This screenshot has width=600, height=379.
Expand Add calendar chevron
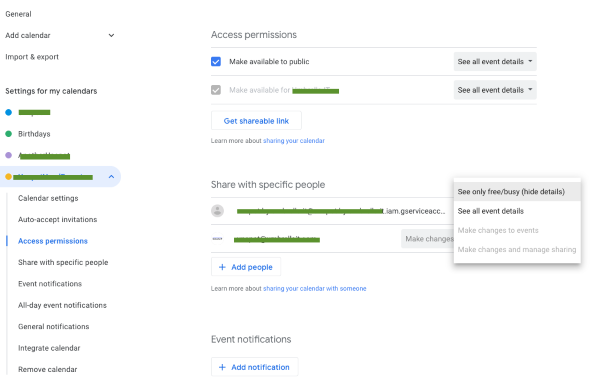click(x=111, y=36)
